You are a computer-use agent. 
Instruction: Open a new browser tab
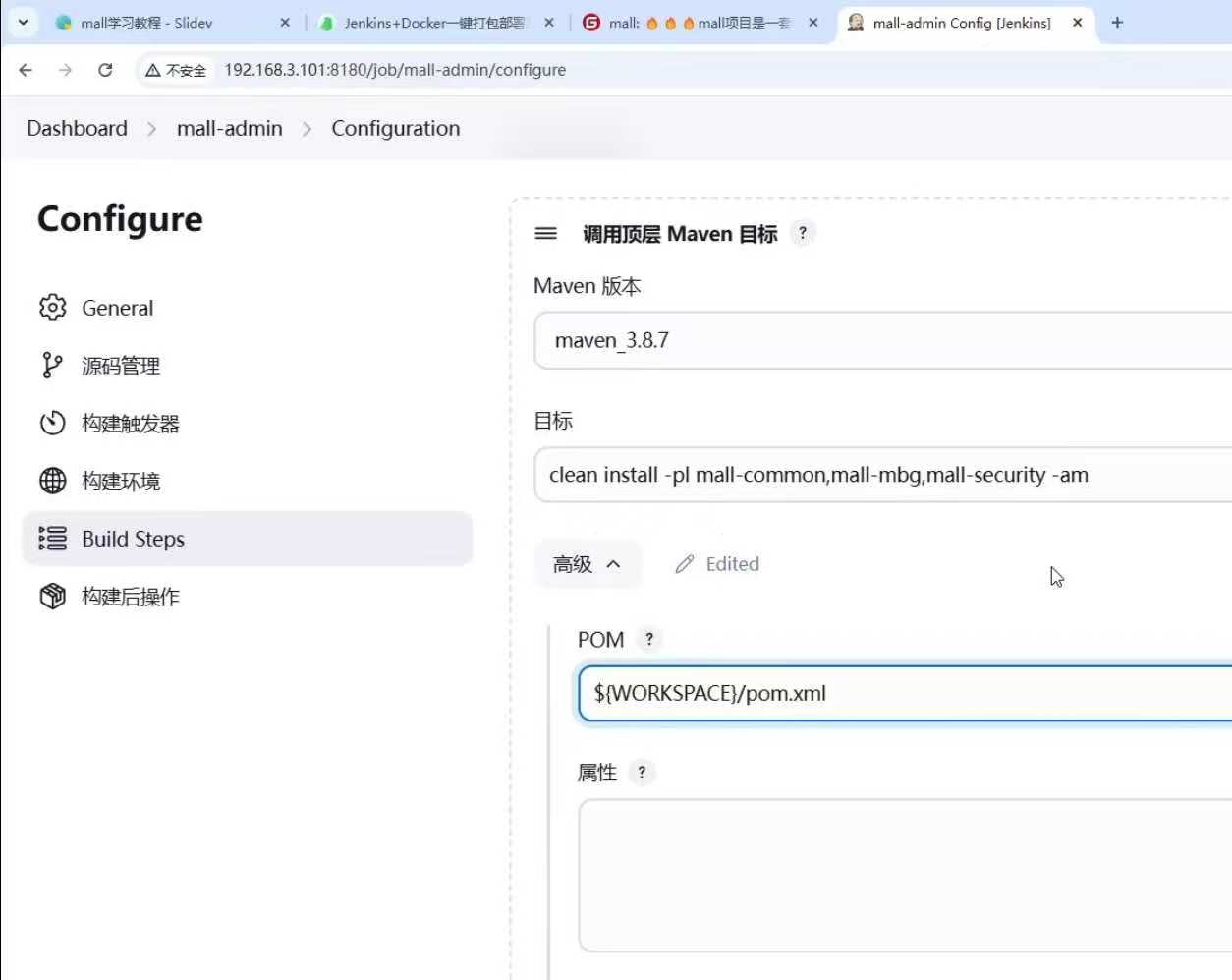click(x=1117, y=22)
